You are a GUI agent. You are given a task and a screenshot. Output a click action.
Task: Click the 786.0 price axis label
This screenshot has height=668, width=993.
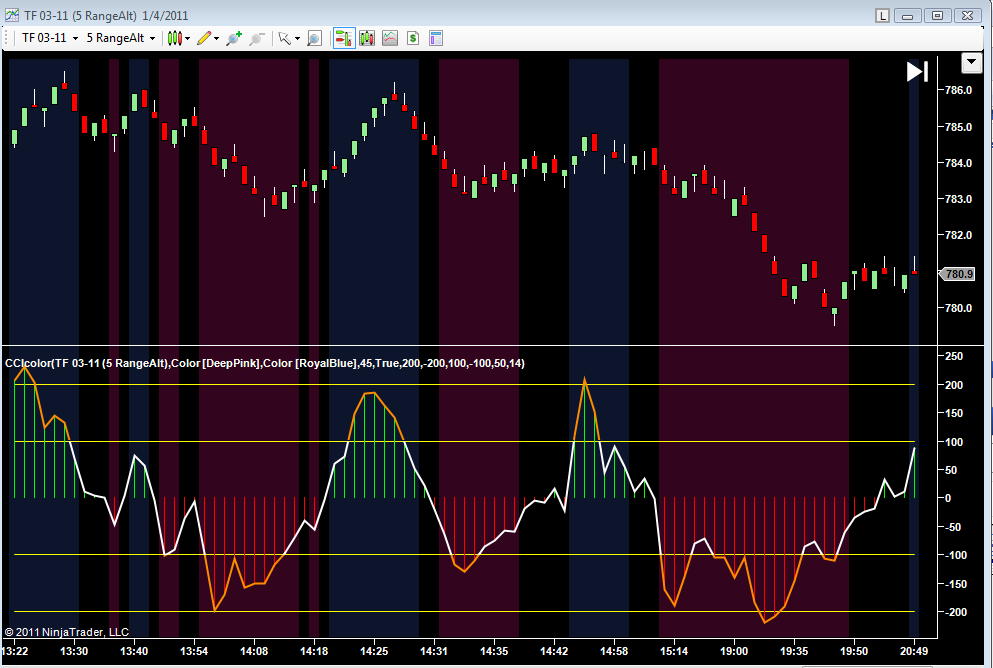click(958, 91)
